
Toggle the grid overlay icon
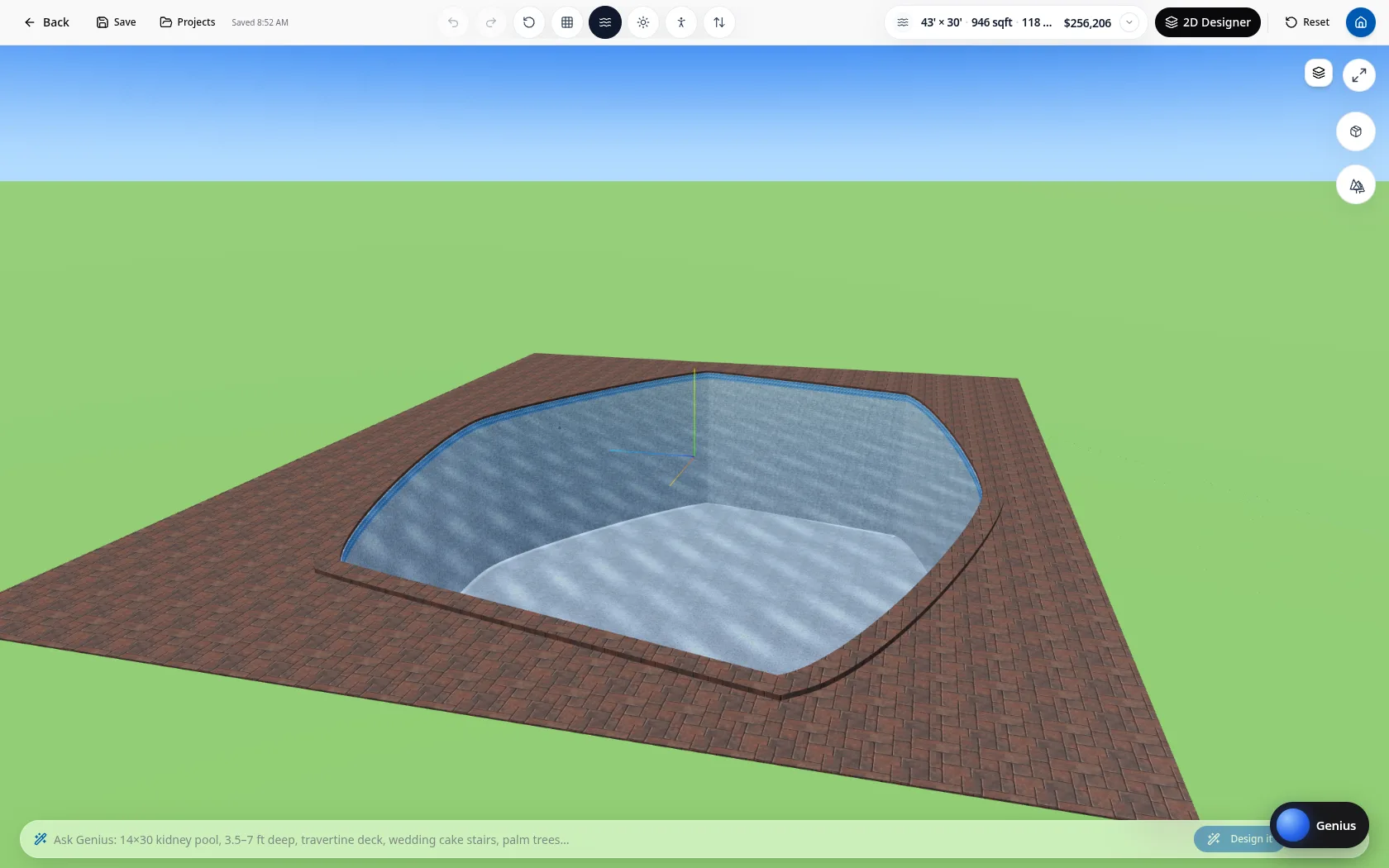[567, 22]
